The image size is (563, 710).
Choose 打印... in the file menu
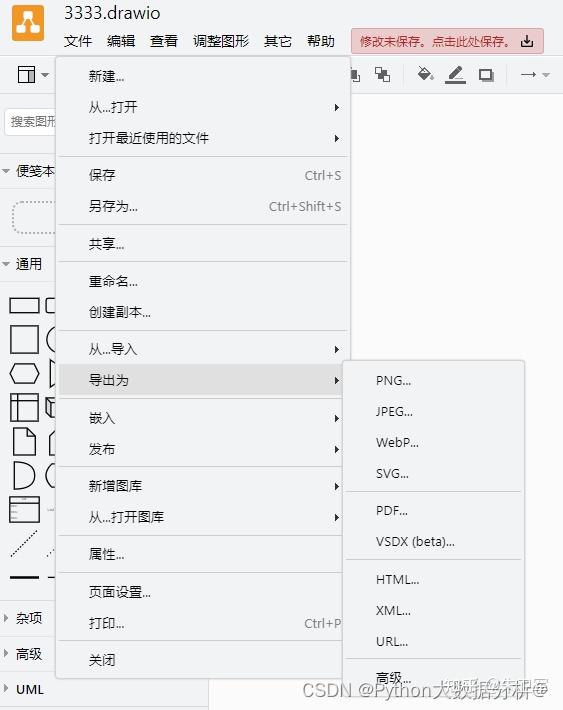coord(203,623)
